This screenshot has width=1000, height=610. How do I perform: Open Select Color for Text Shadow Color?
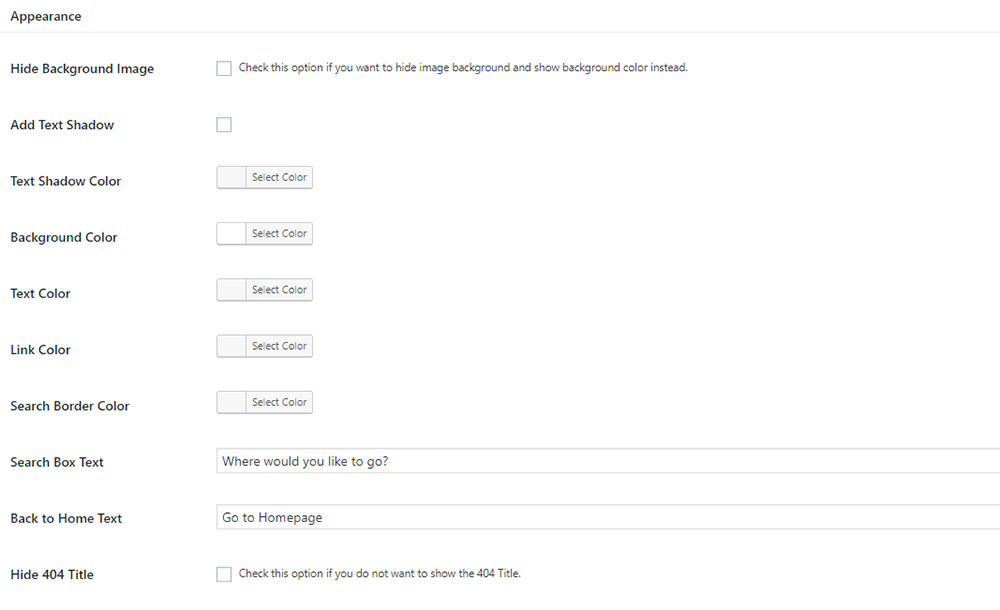click(279, 177)
